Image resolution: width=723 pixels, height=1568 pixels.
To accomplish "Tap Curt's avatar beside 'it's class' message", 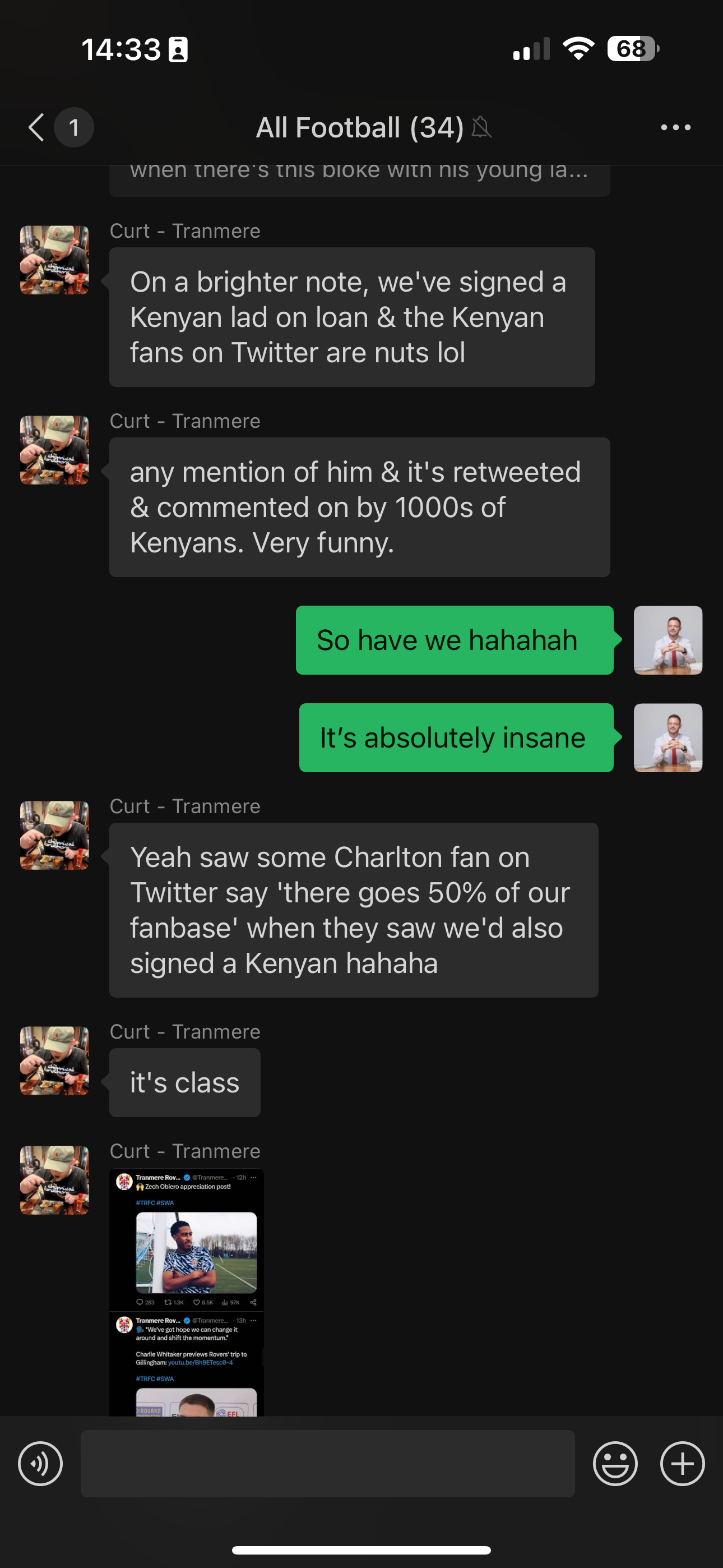I will click(54, 1060).
